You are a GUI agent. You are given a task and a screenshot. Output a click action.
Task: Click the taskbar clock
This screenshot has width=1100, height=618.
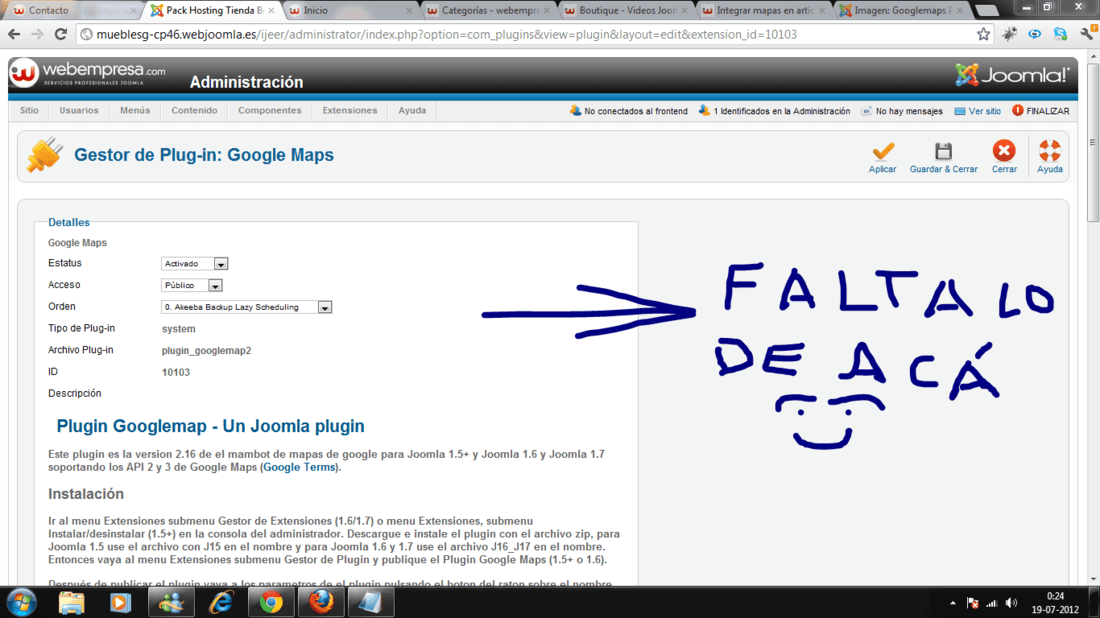pos(1055,603)
